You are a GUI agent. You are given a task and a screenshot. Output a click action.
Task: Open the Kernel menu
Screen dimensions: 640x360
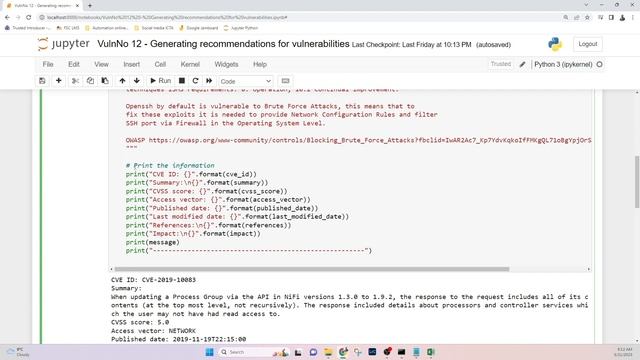pyautogui.click(x=190, y=64)
